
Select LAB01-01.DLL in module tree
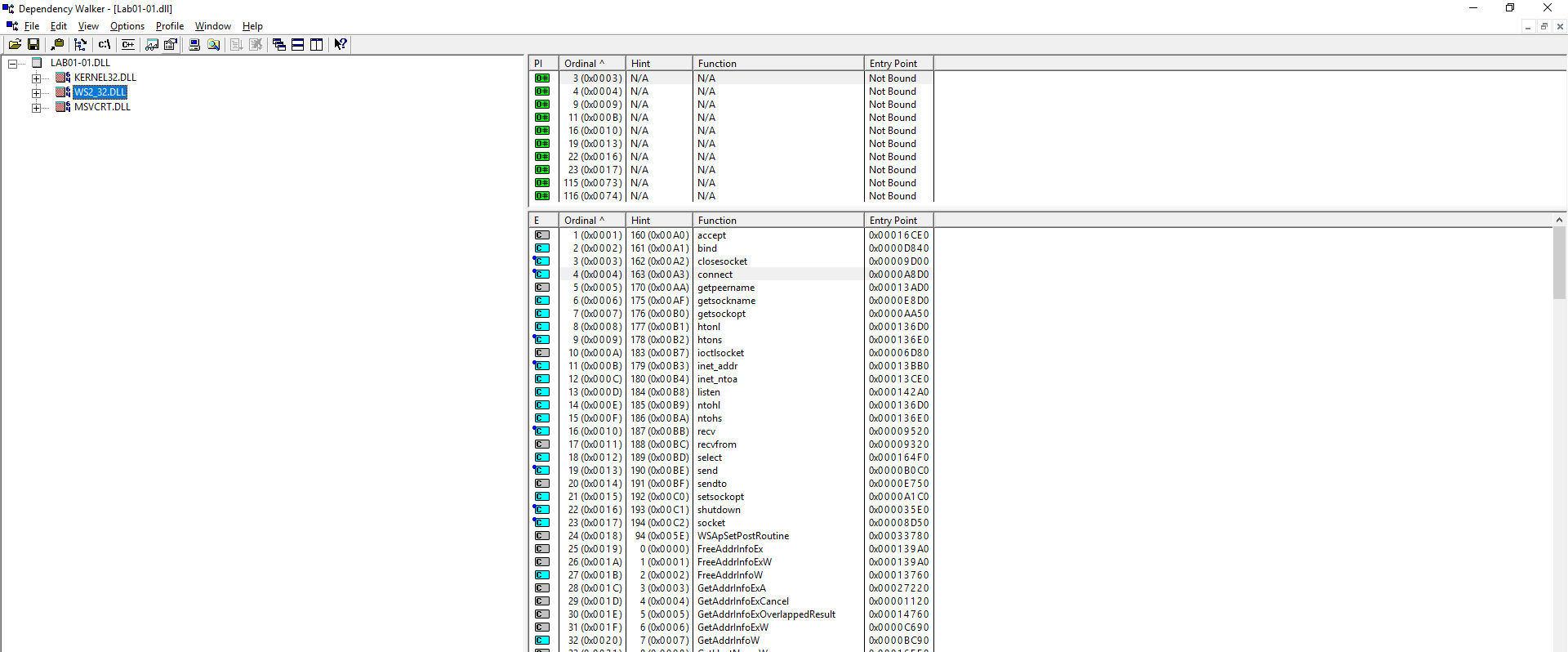(80, 63)
